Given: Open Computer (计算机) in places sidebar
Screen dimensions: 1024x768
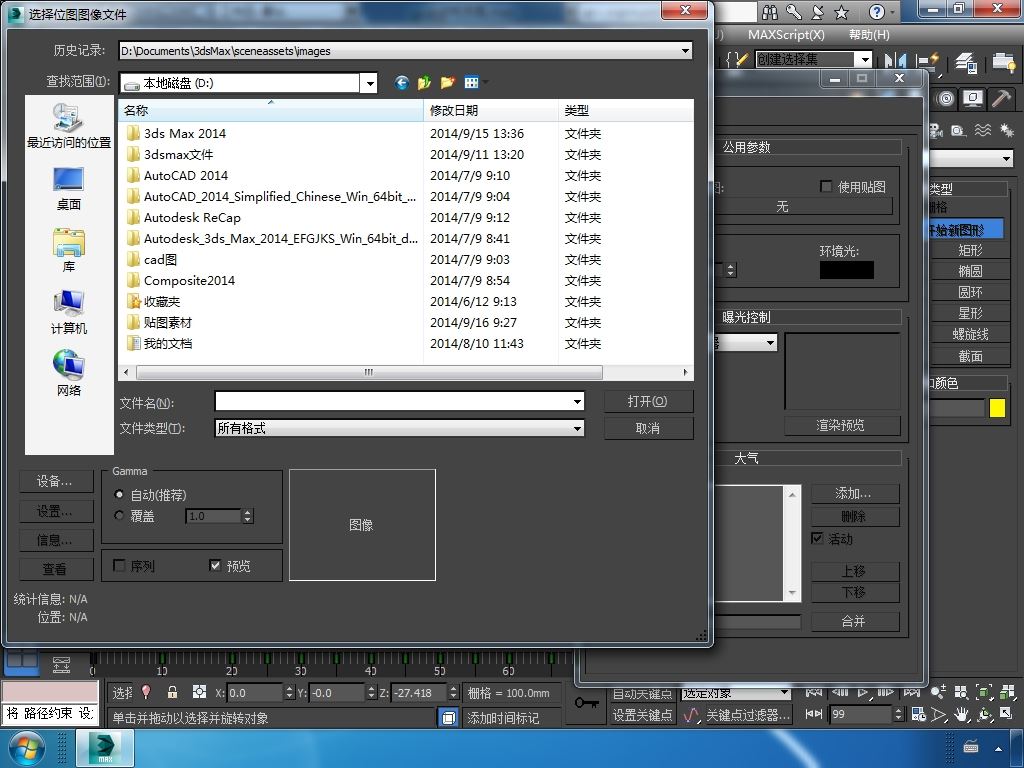Looking at the screenshot, I should click(69, 312).
